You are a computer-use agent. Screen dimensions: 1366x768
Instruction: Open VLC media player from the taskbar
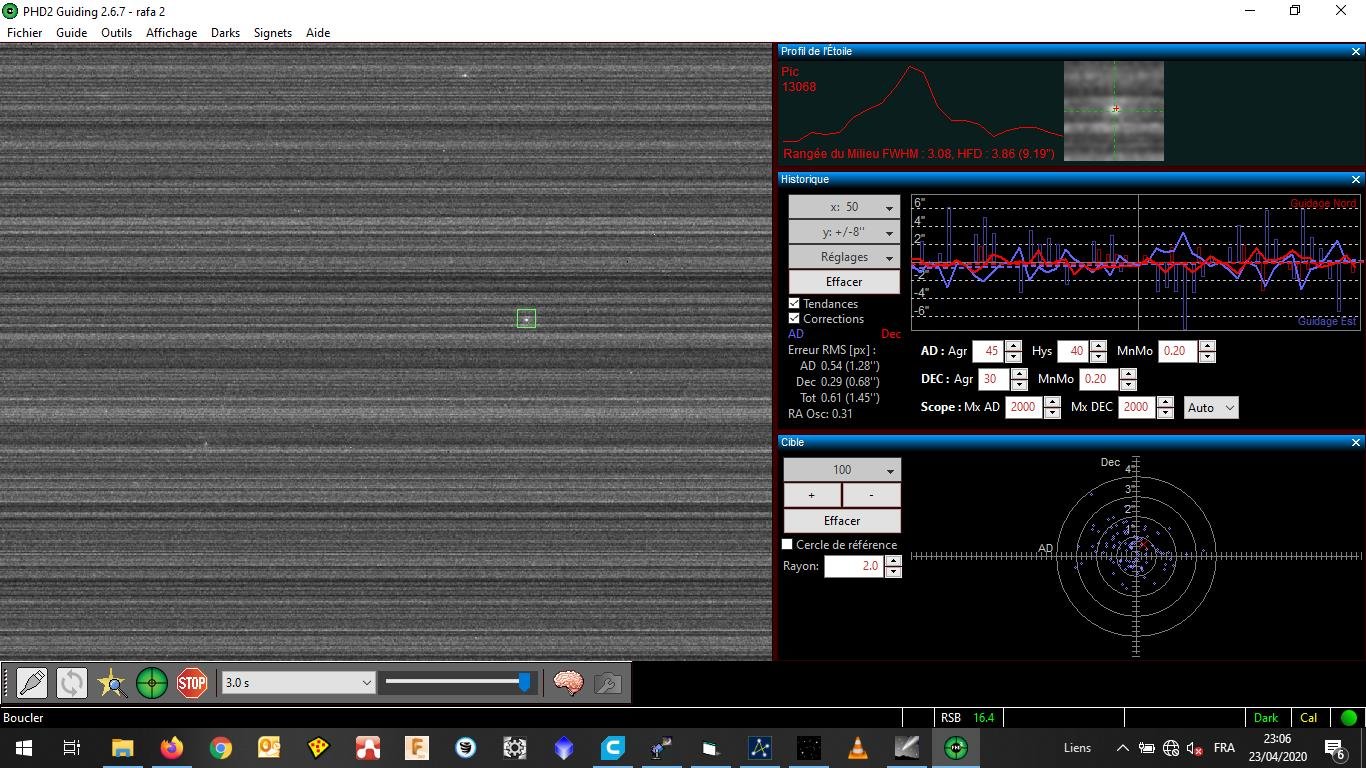[857, 747]
